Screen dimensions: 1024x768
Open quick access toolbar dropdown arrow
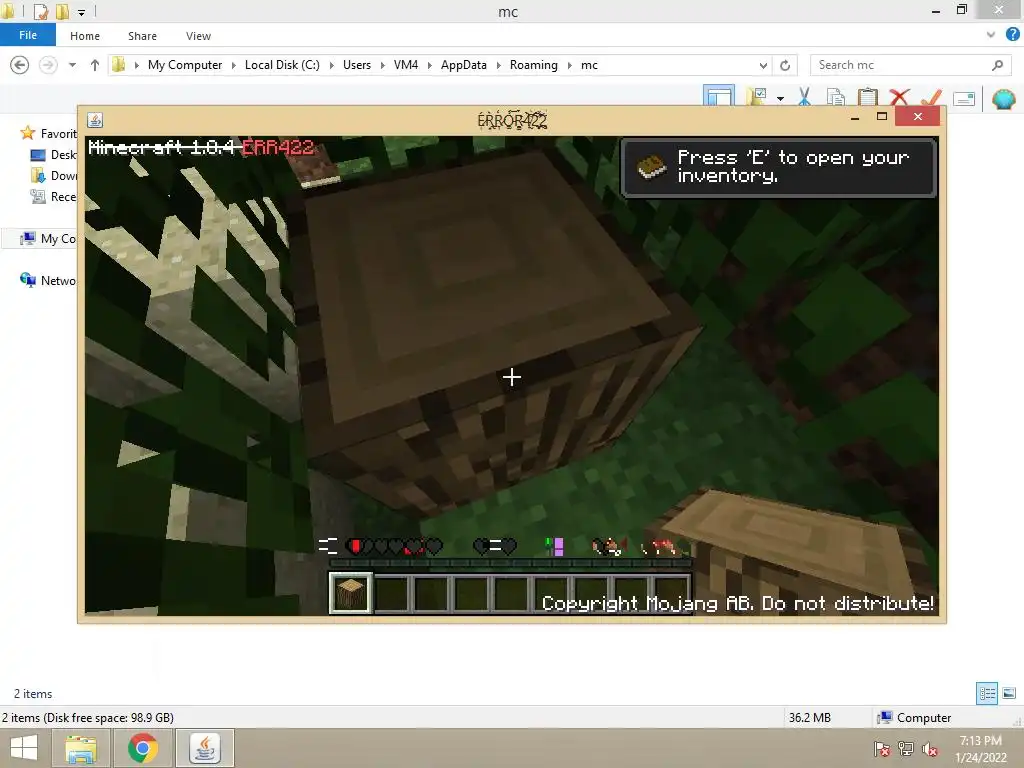(x=81, y=12)
